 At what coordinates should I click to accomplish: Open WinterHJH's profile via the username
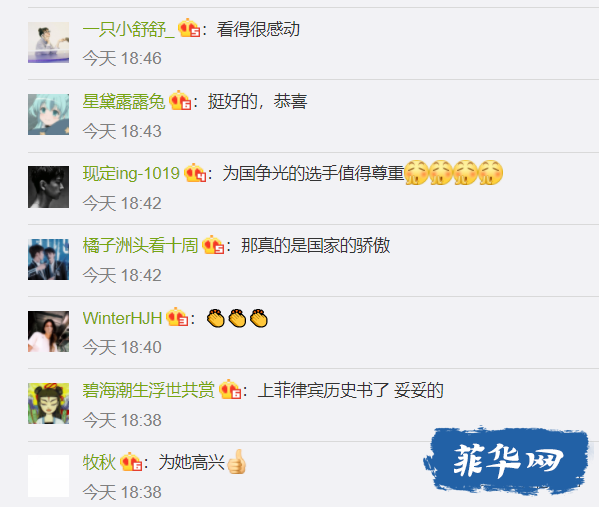pos(122,318)
